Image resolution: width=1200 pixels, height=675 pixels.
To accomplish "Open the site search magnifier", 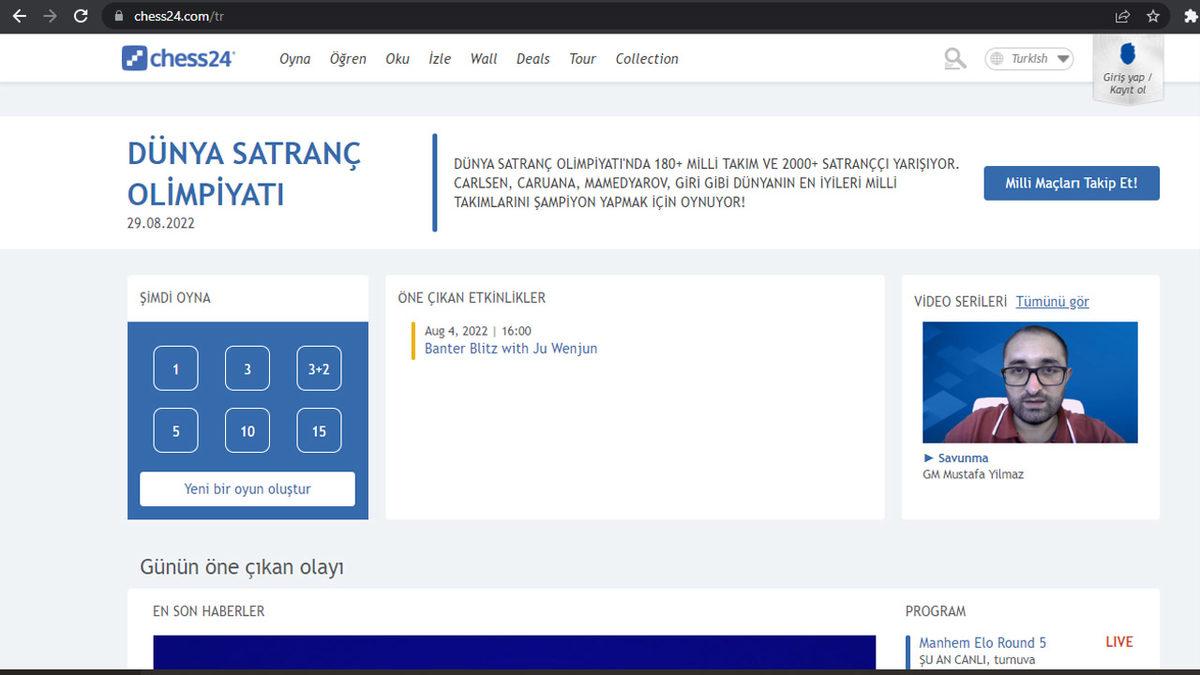I will [x=954, y=58].
